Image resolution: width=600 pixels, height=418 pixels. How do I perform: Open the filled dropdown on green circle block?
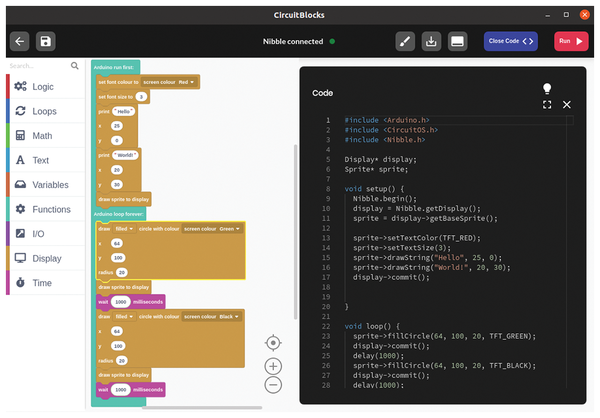pos(124,229)
